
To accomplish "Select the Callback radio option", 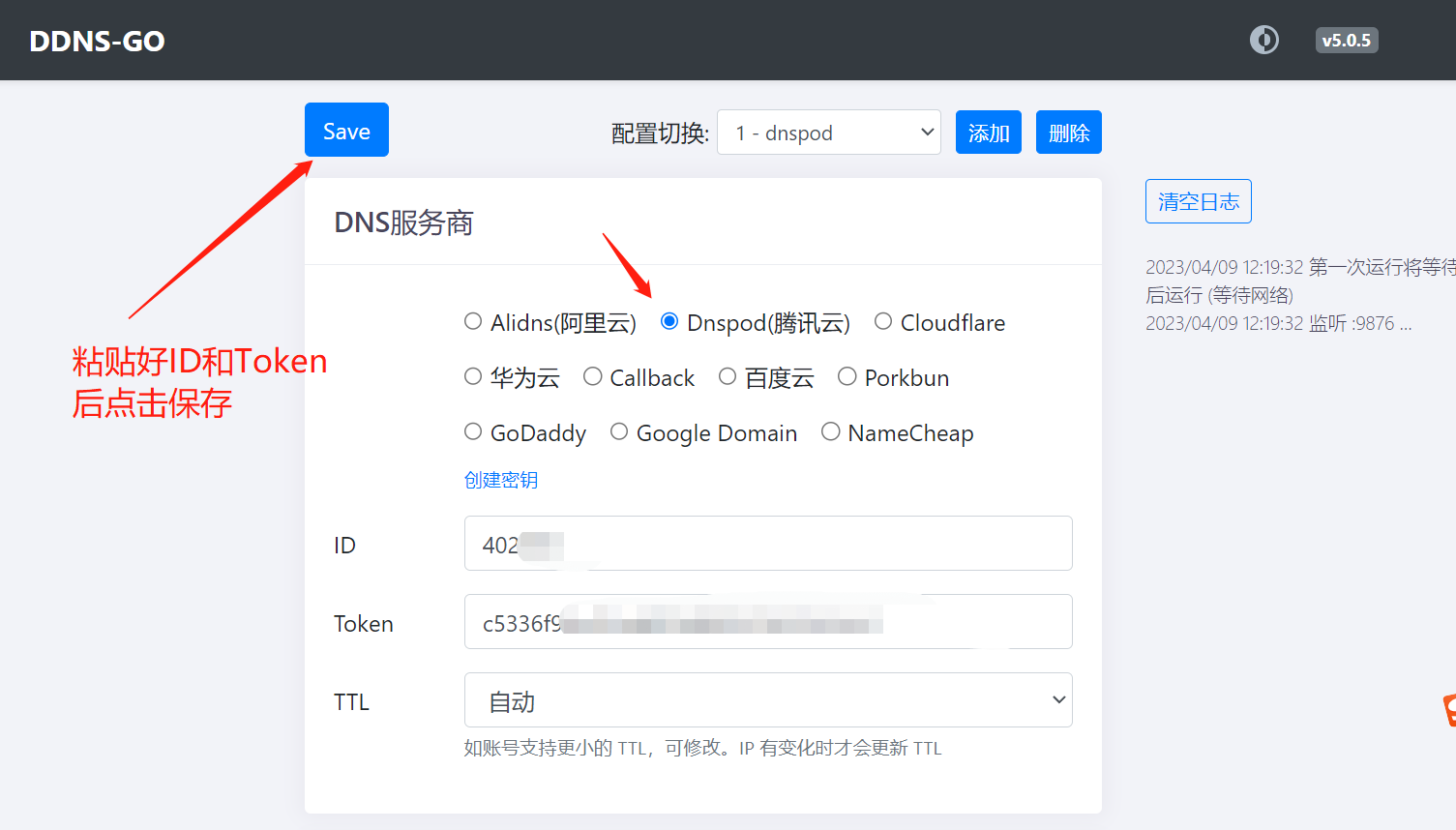I will [593, 376].
